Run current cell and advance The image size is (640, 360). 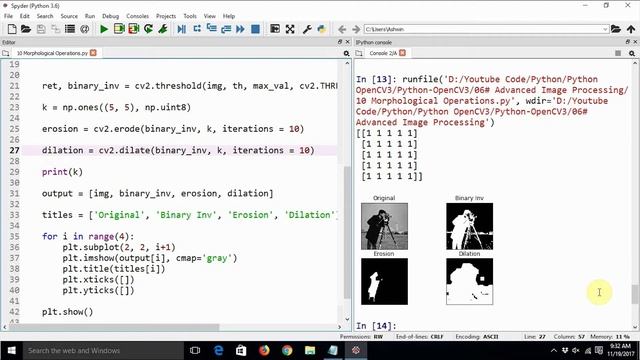(x=133, y=29)
